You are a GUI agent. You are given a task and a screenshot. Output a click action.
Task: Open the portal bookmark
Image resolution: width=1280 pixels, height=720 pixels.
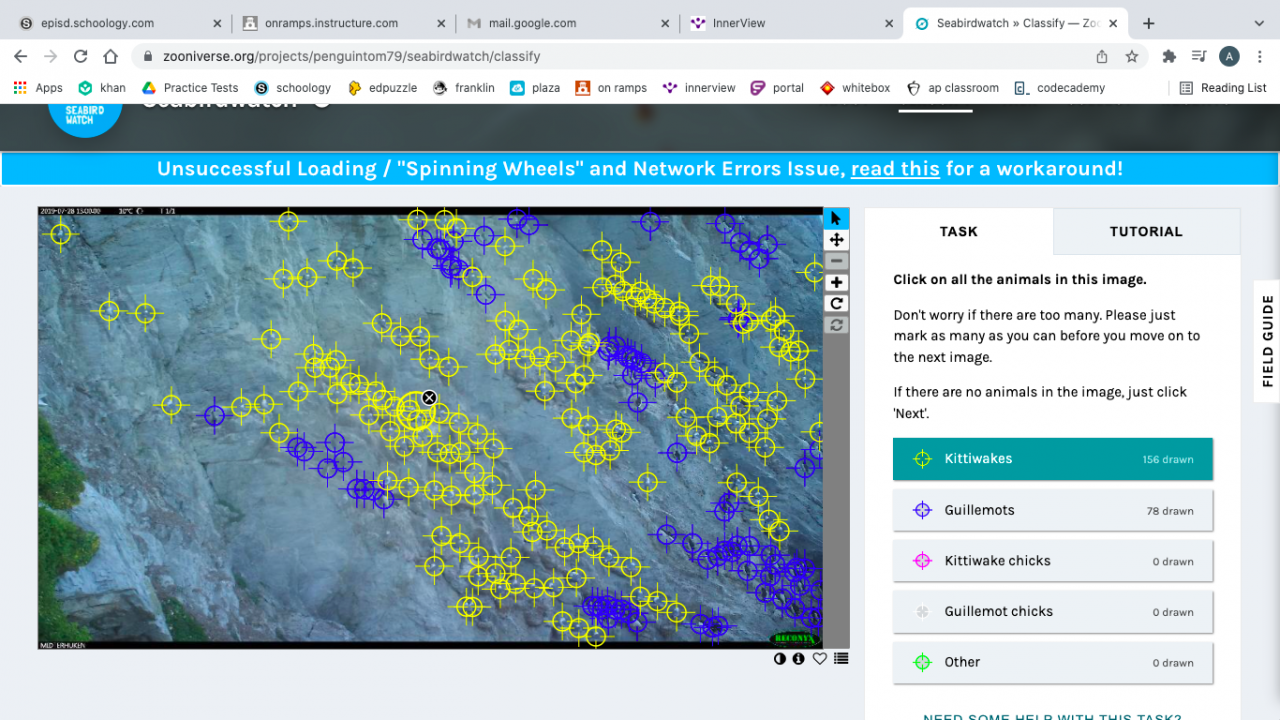[x=778, y=88]
